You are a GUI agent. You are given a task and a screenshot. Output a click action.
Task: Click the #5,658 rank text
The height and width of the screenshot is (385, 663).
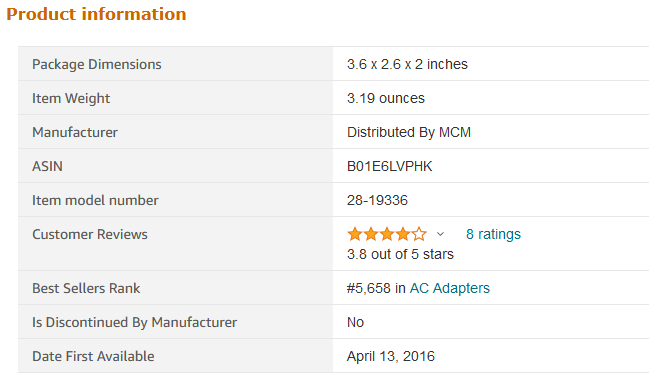(x=369, y=288)
